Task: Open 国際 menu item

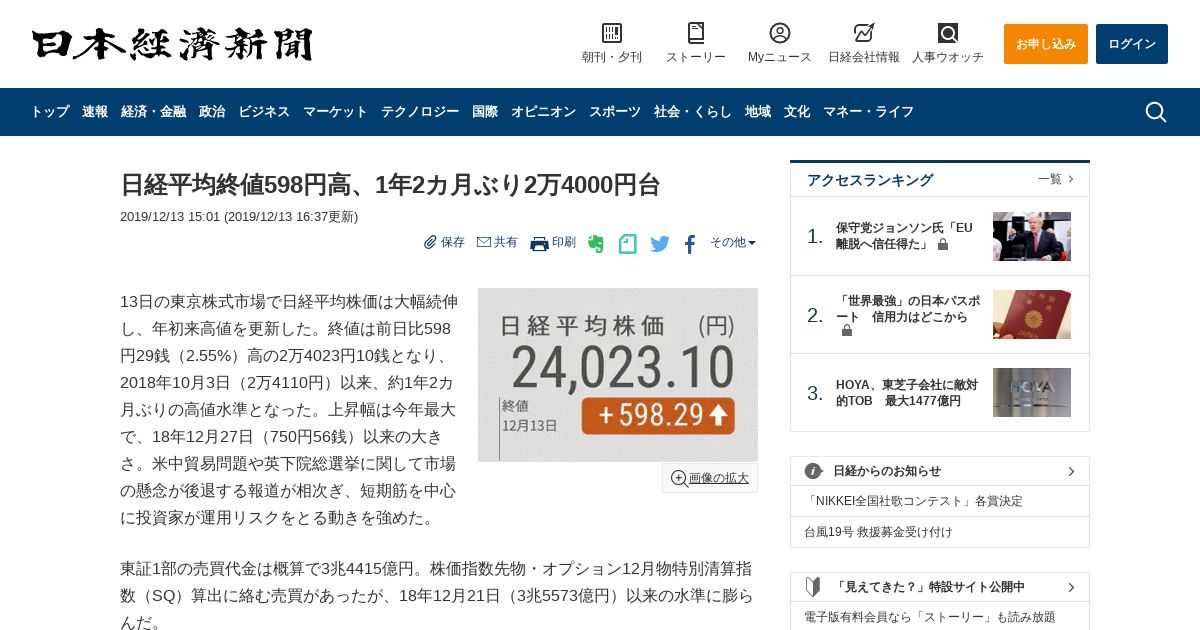Action: (x=485, y=112)
